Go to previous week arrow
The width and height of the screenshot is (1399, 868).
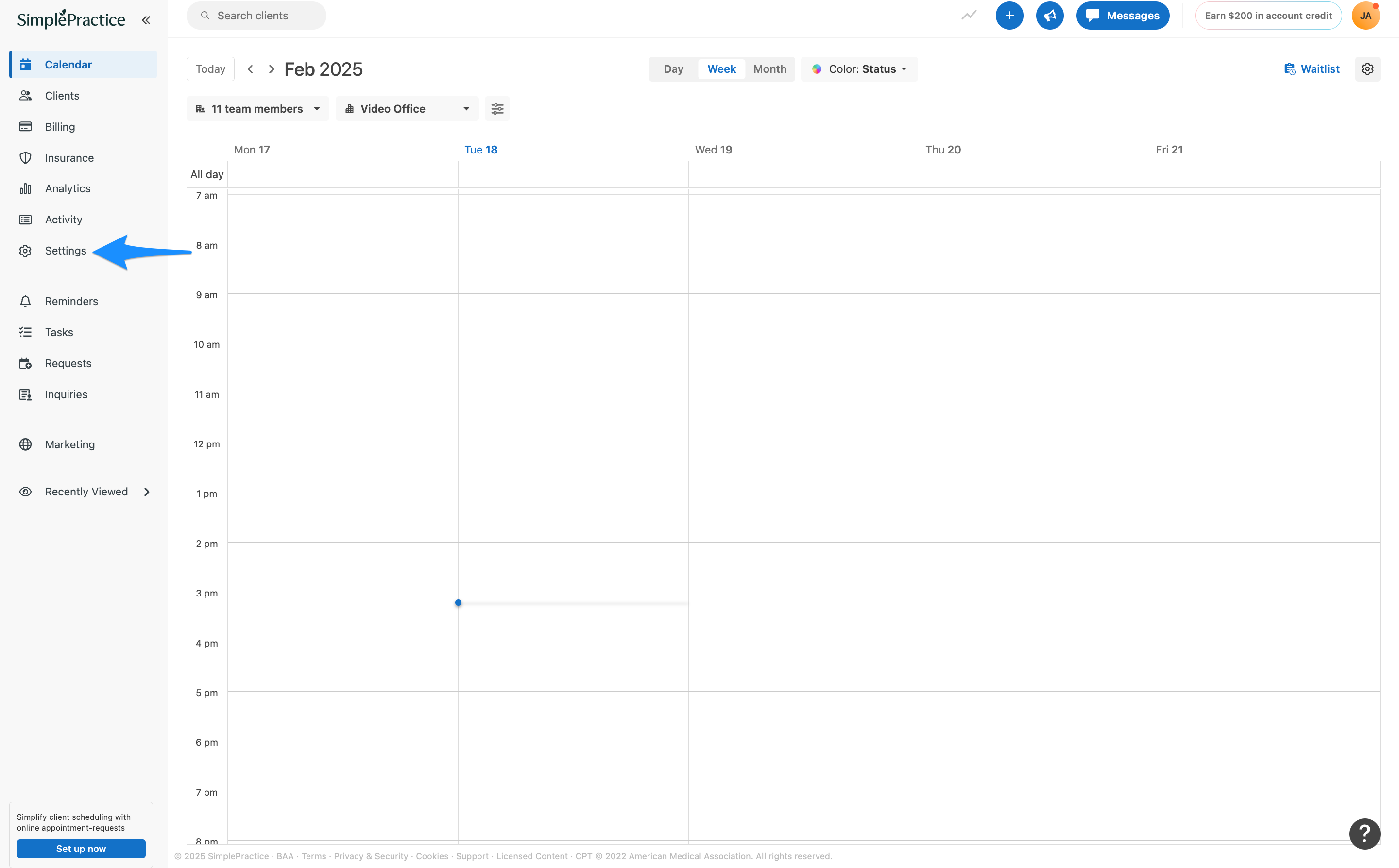click(x=250, y=69)
